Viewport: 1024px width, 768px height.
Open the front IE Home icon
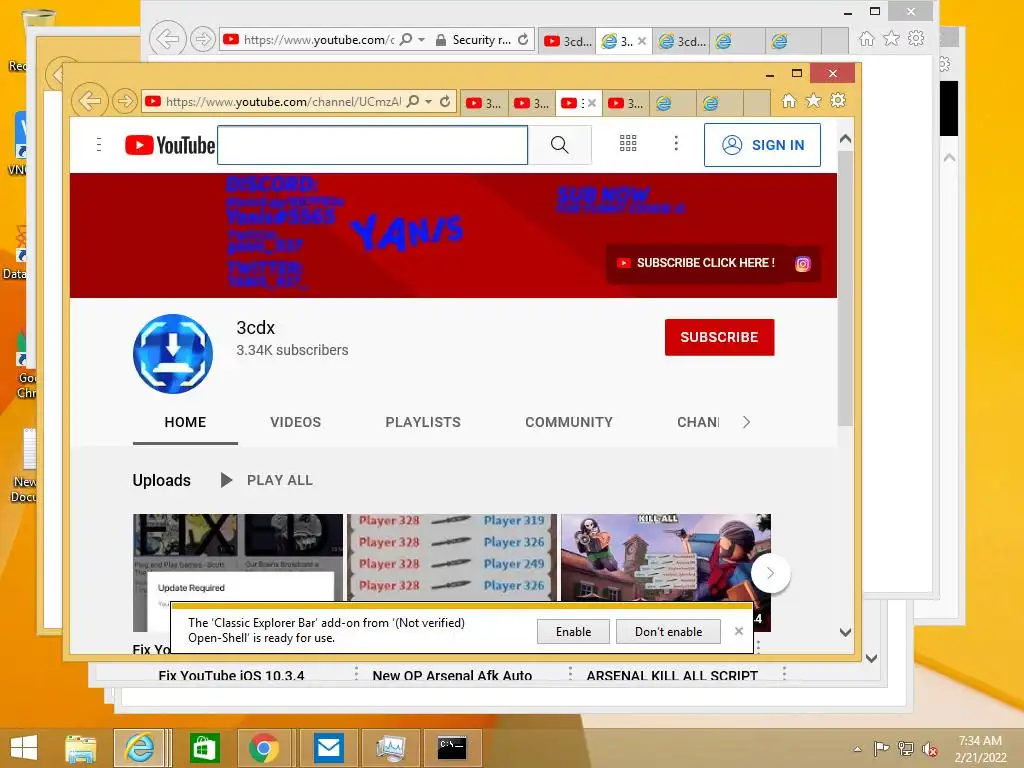(x=789, y=101)
